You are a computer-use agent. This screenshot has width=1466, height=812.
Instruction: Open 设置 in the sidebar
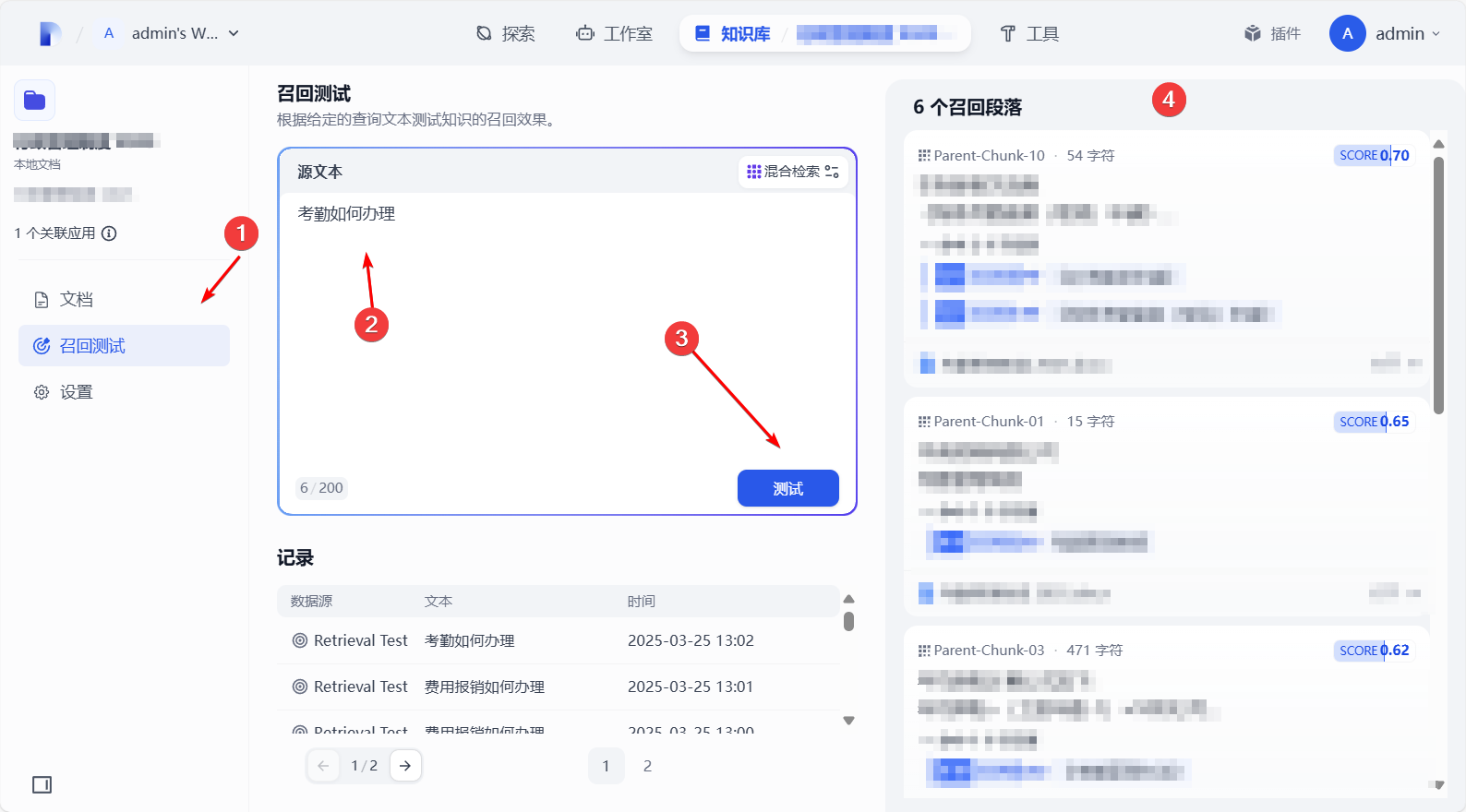(x=124, y=392)
